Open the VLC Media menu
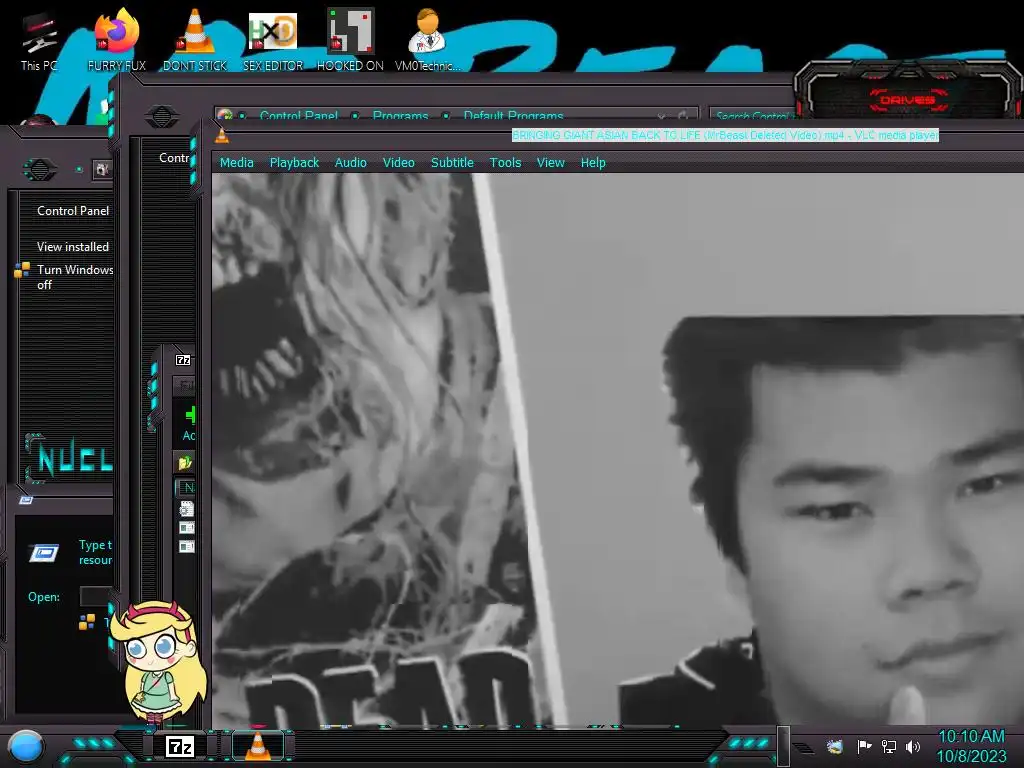This screenshot has height=768, width=1024. click(236, 163)
